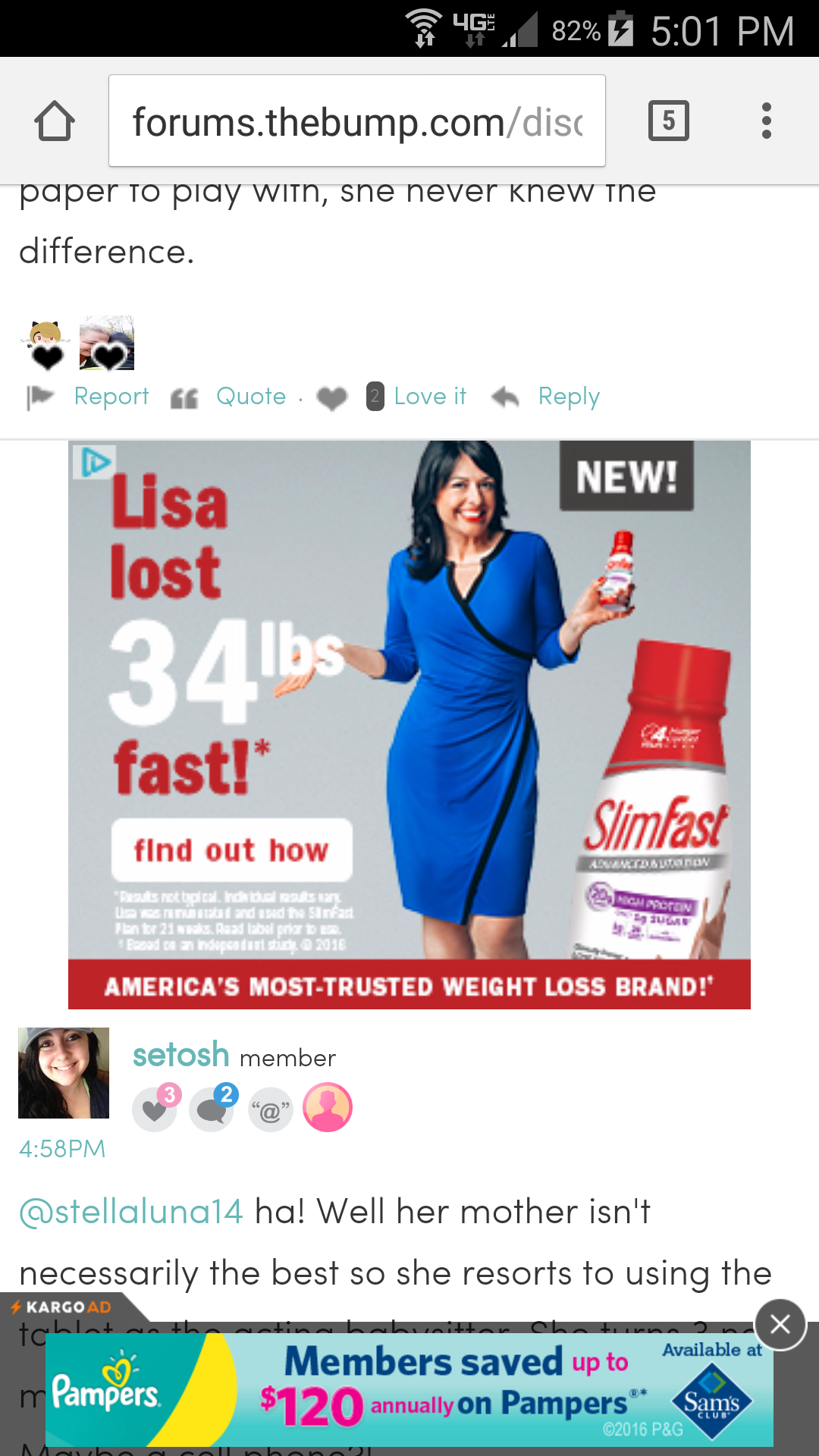The height and width of the screenshot is (1456, 819).
Task: Click the Report flag icon
Action: [39, 397]
